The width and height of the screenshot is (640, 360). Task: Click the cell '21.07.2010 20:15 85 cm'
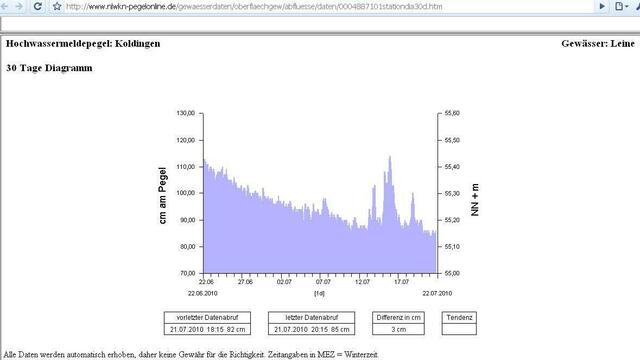tap(311, 329)
